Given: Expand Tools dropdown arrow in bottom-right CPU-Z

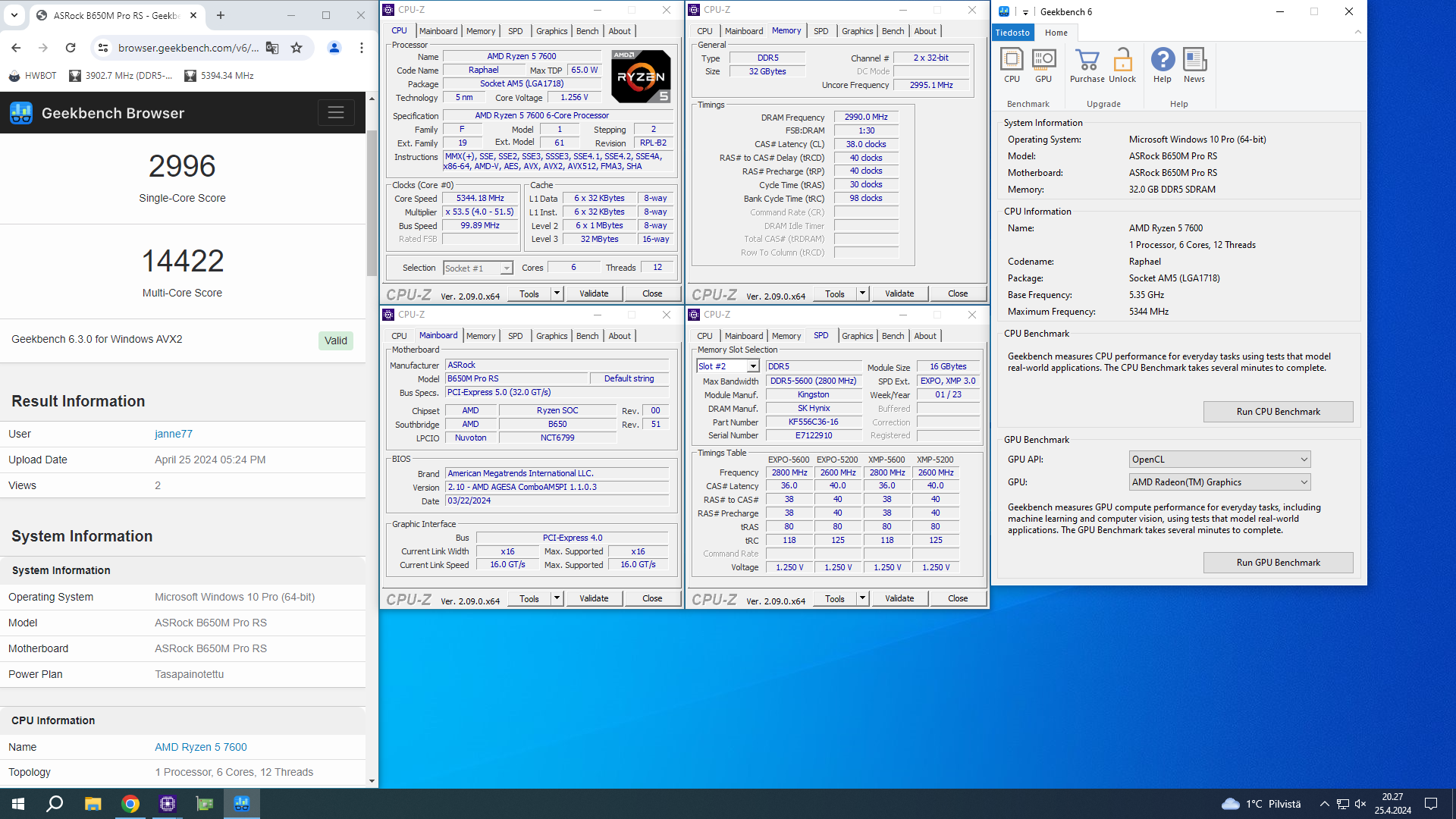Looking at the screenshot, I should [x=862, y=598].
